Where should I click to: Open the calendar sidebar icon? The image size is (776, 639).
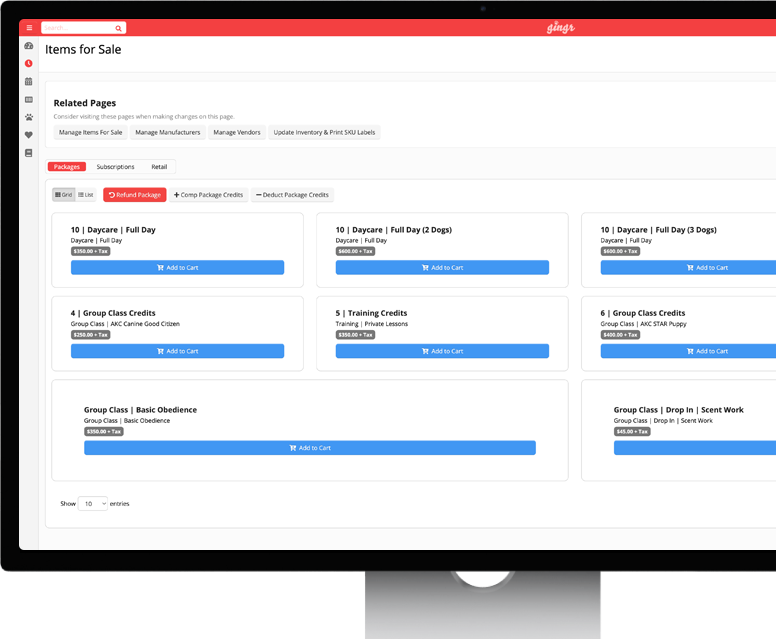pos(29,81)
